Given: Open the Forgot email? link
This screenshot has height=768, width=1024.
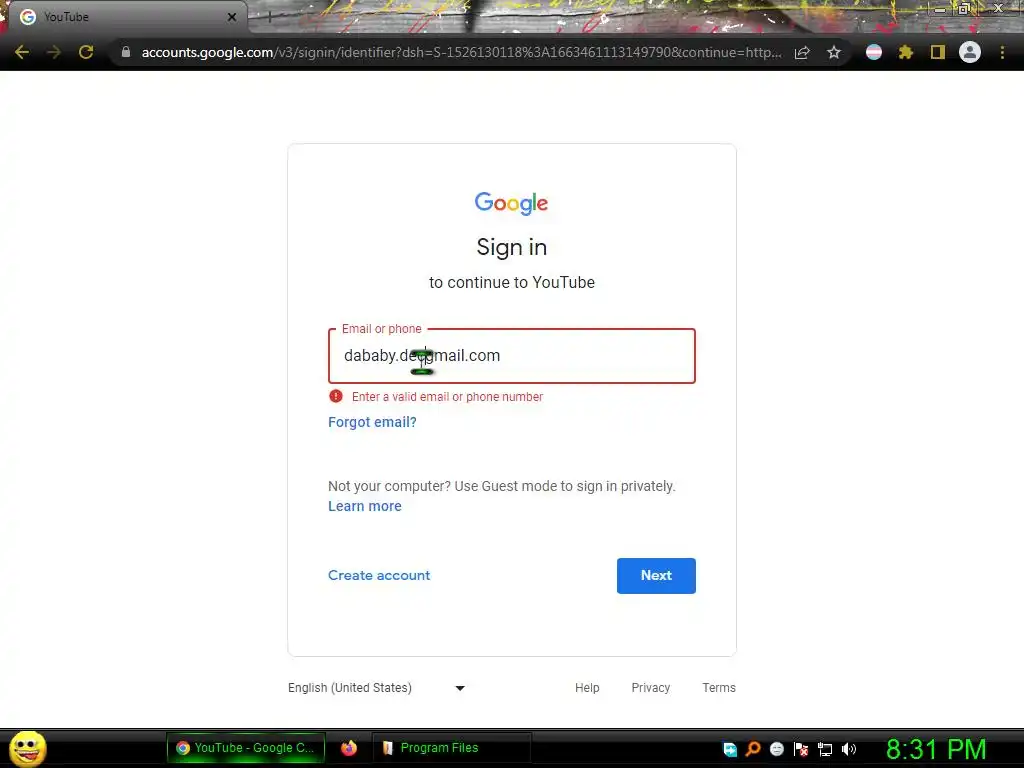Looking at the screenshot, I should point(372,422).
